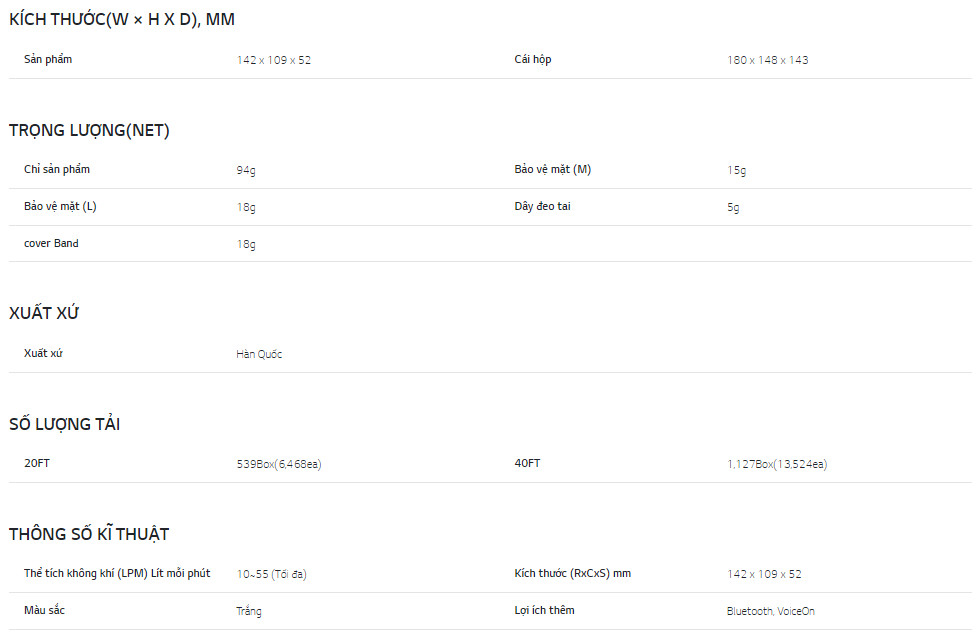
Task: Select the Bảo vệ mặt (M) label
Action: [553, 169]
